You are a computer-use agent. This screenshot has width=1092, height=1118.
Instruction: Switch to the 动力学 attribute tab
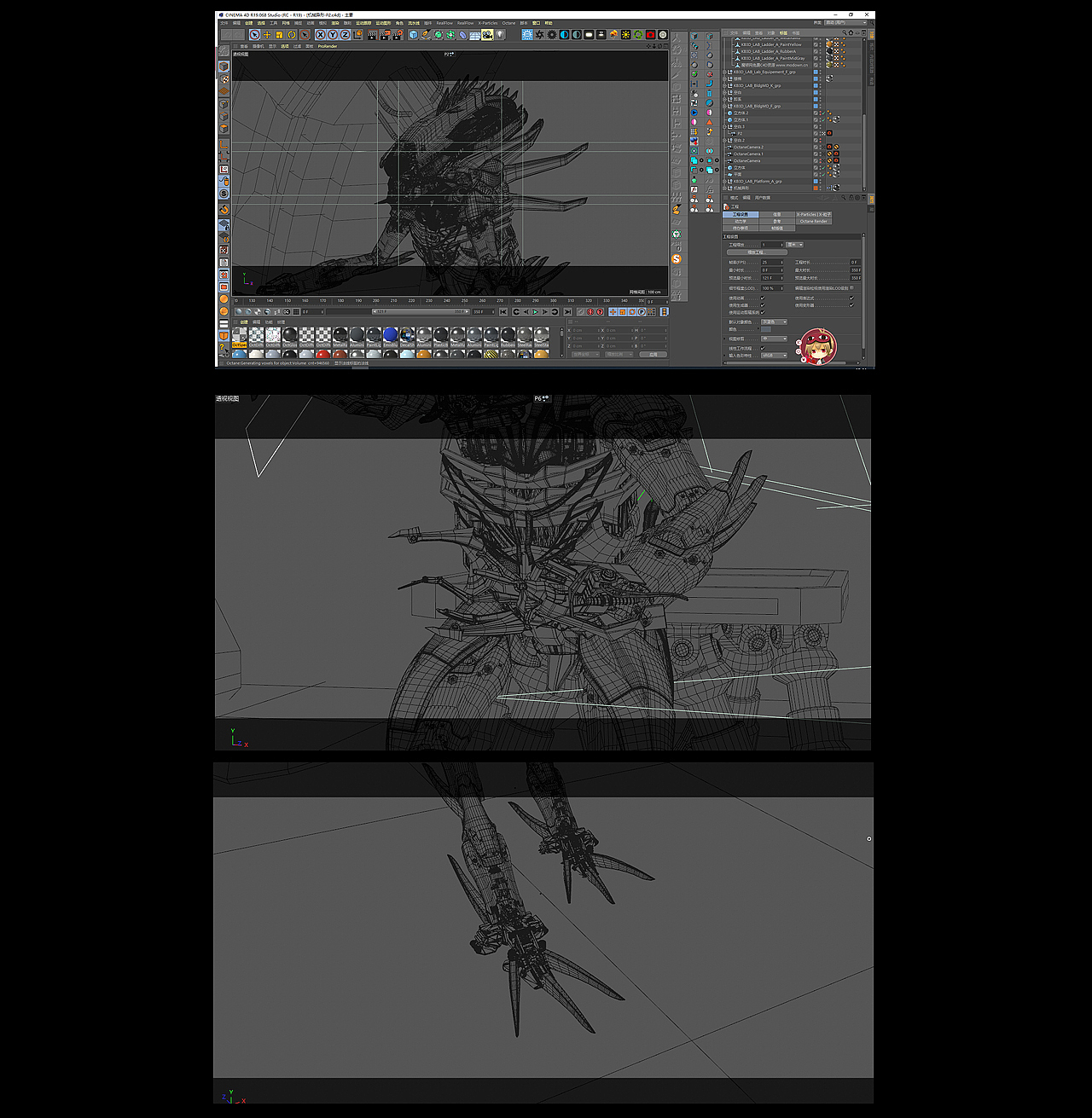point(741,221)
